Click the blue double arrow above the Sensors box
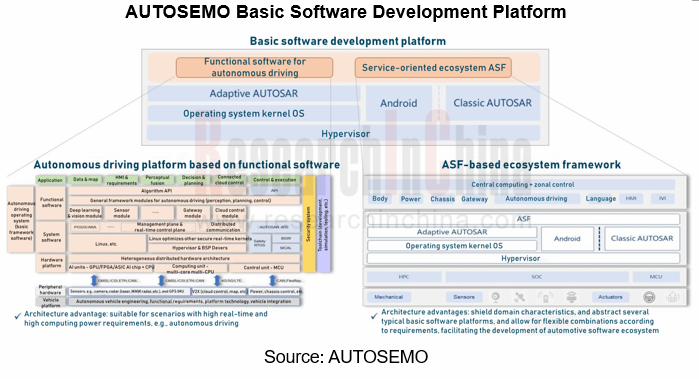 click(94, 280)
